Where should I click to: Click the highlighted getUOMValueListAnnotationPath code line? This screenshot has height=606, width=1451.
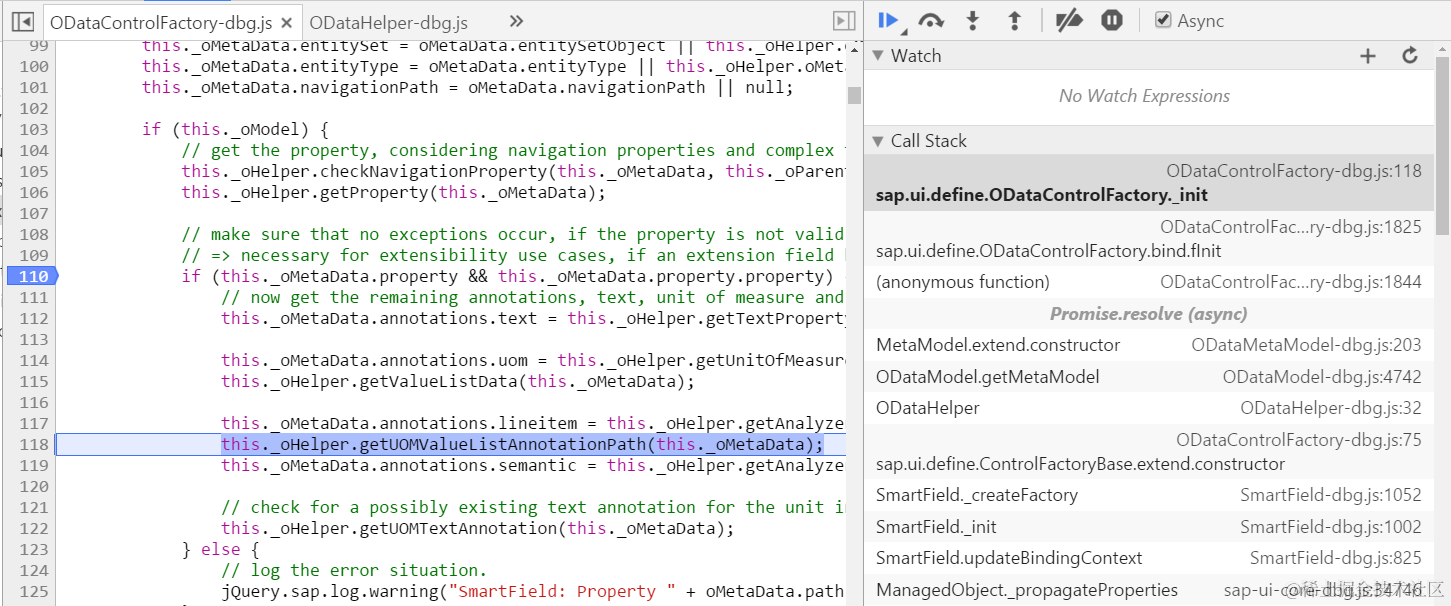coord(522,444)
